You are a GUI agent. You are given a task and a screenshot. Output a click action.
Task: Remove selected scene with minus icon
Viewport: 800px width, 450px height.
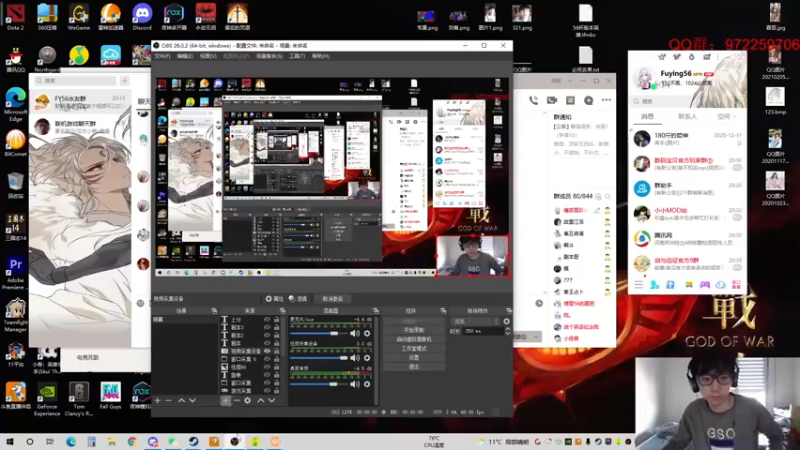coord(168,401)
